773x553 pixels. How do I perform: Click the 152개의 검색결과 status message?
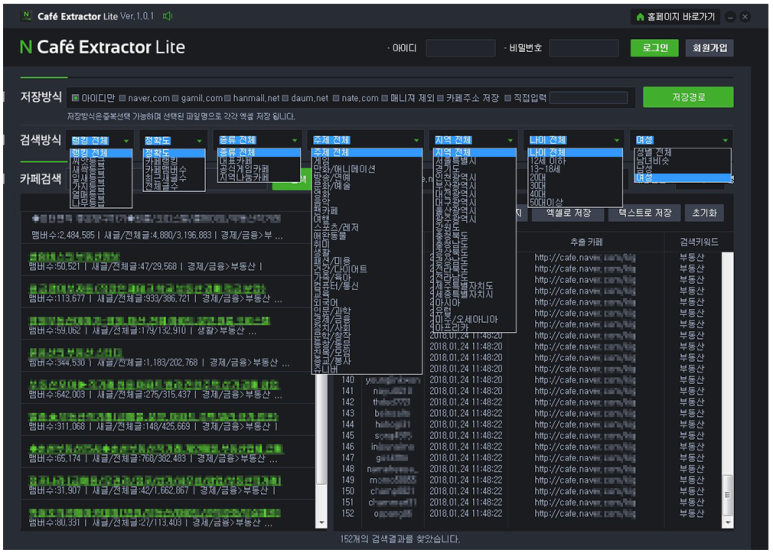click(400, 539)
